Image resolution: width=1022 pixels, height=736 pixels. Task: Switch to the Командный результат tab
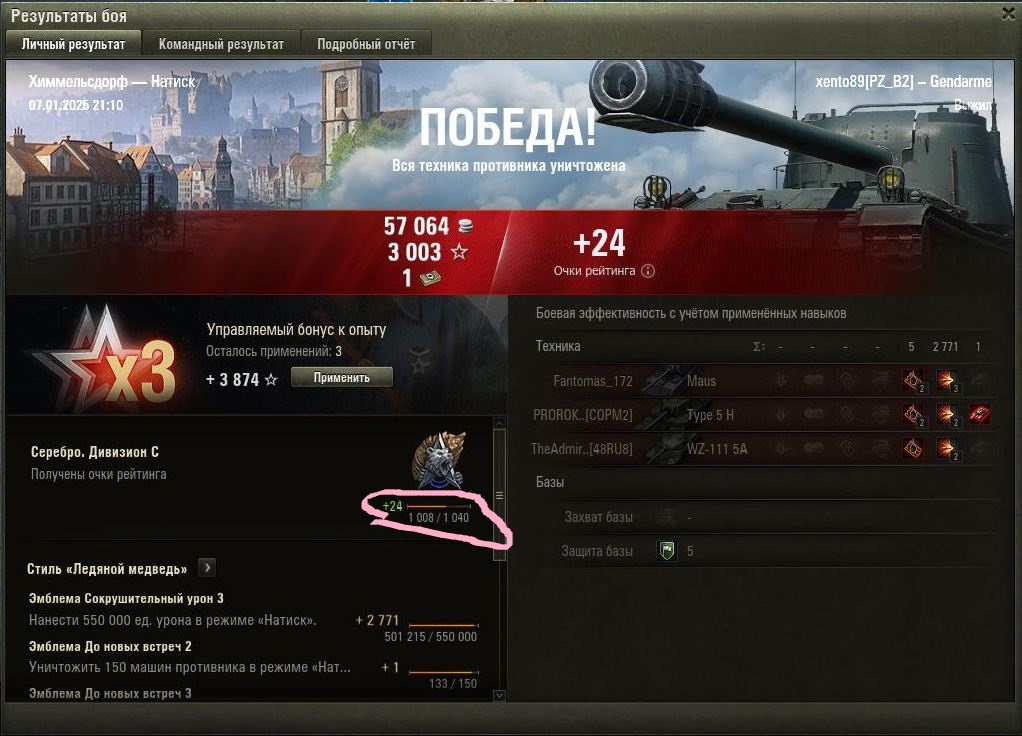click(221, 44)
